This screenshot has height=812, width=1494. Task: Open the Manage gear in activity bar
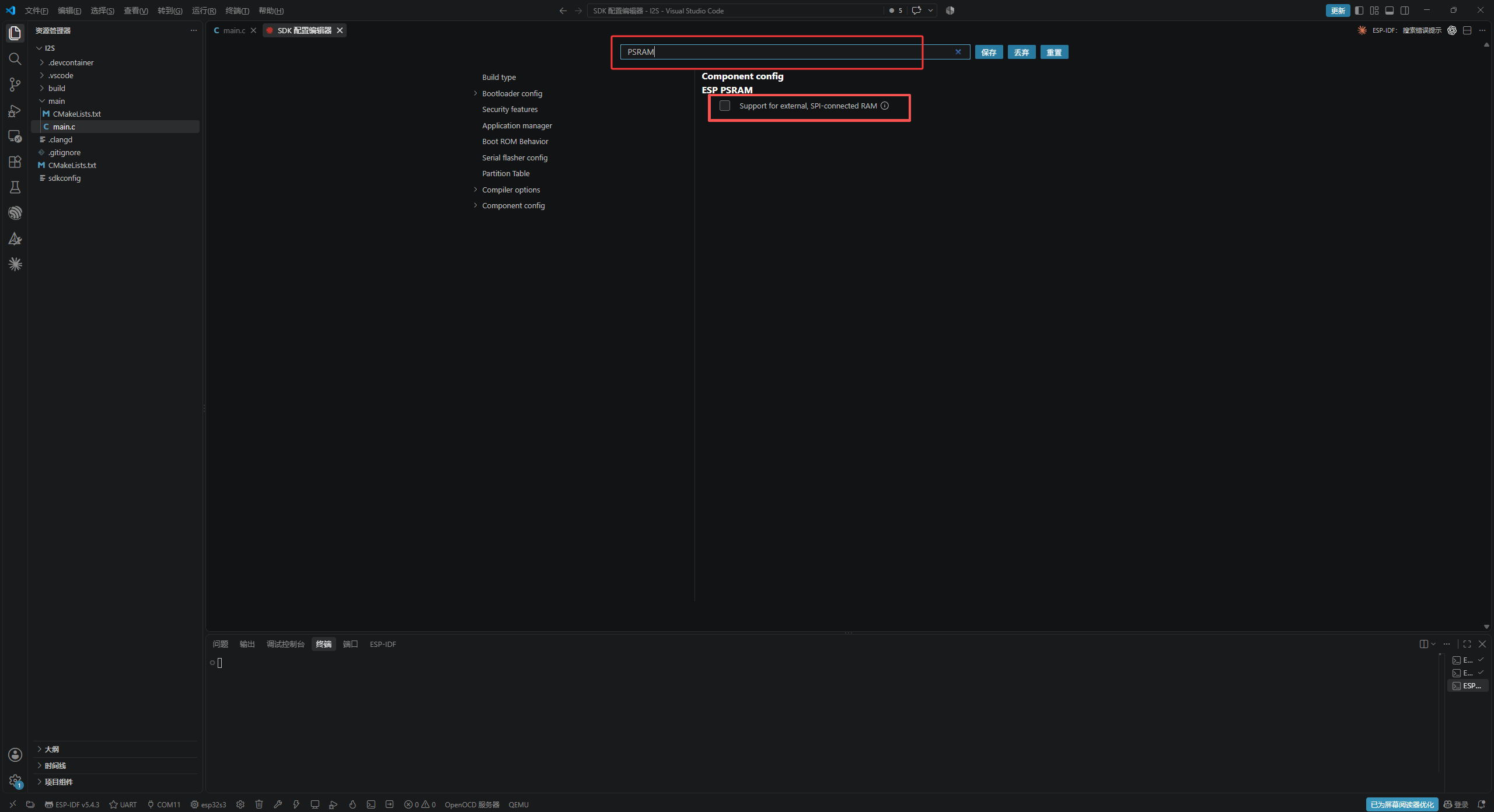coord(15,780)
